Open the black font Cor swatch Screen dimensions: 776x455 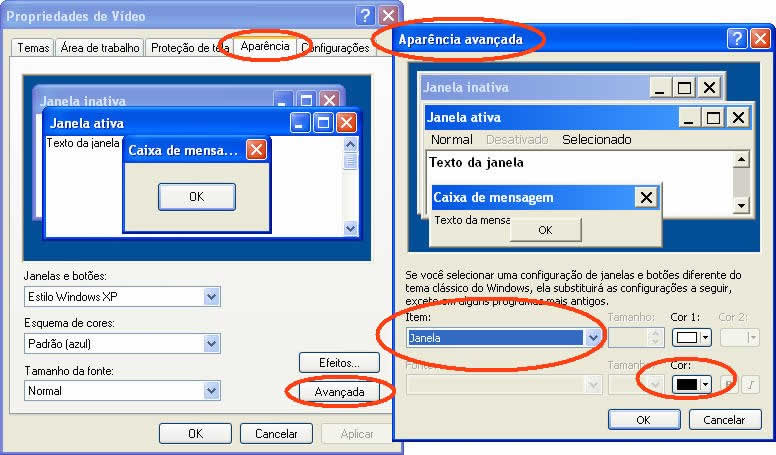click(x=691, y=385)
